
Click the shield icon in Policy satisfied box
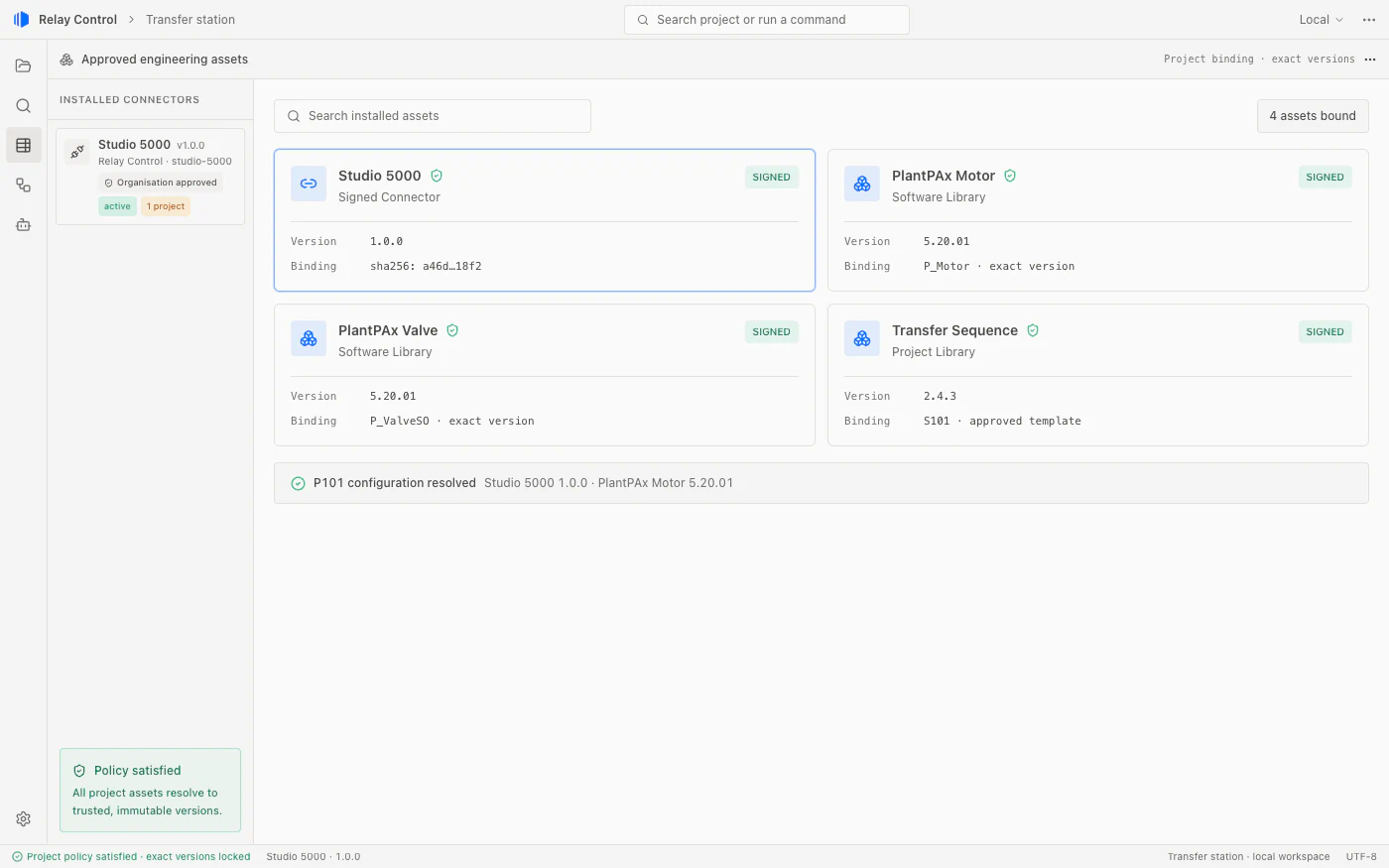pos(79,771)
